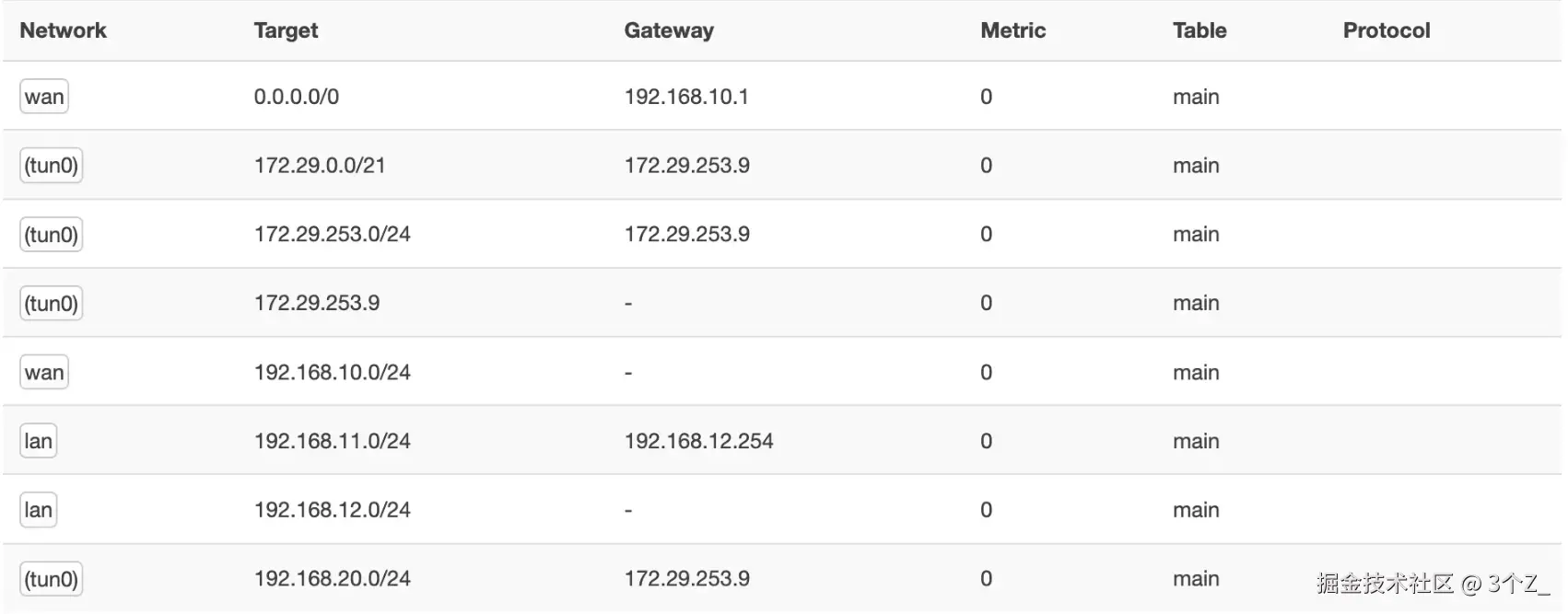The height and width of the screenshot is (614, 1568).
Task: Click the 0.0.0.0/0 target cell
Action: pyautogui.click(x=297, y=97)
